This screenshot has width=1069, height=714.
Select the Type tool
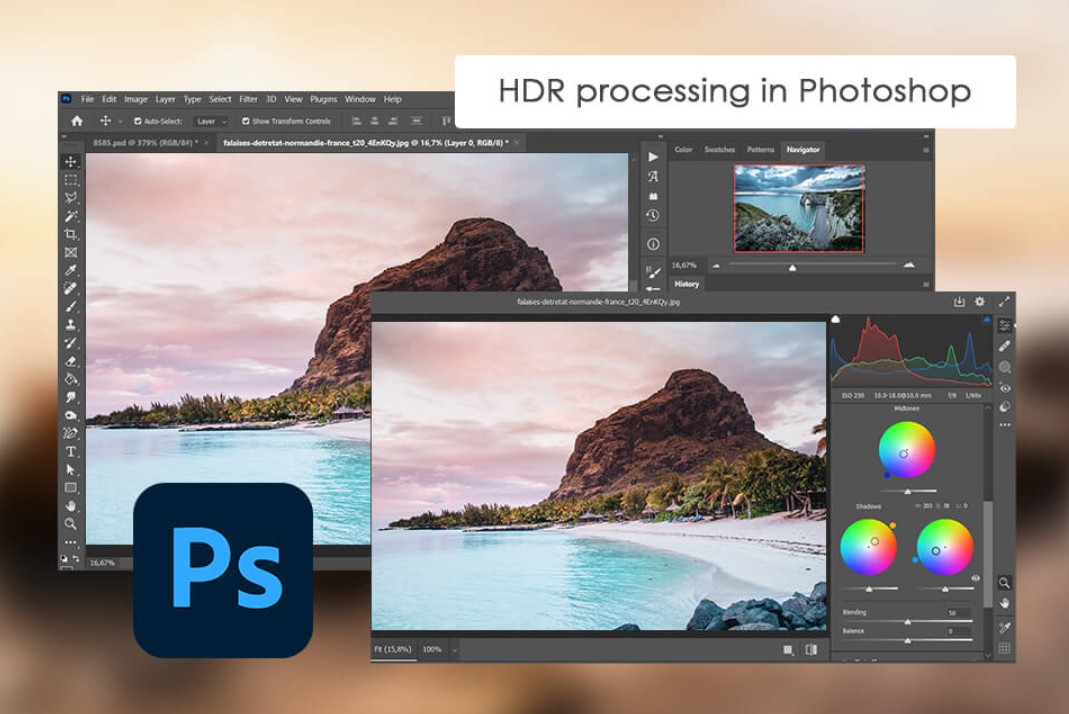[71, 451]
